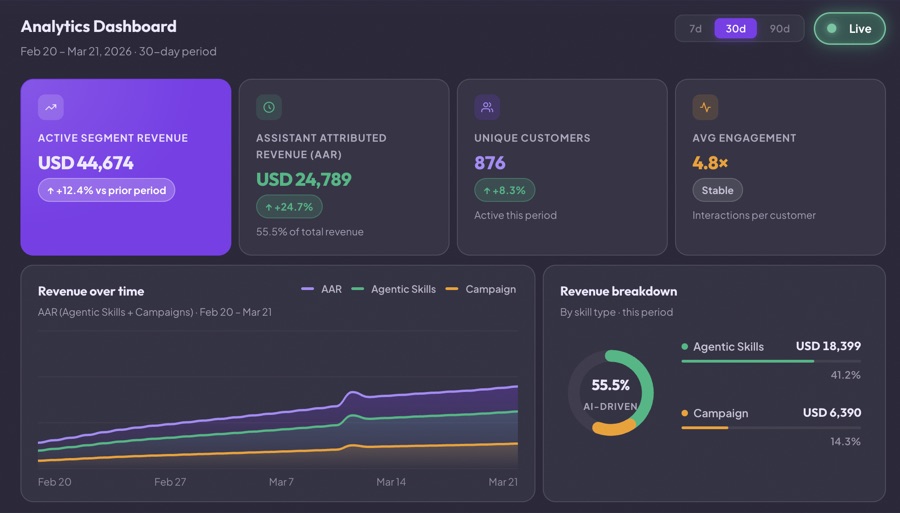Screen dimensions: 900x513
Task: Click the Feb 27 axis label
Action: tap(170, 482)
